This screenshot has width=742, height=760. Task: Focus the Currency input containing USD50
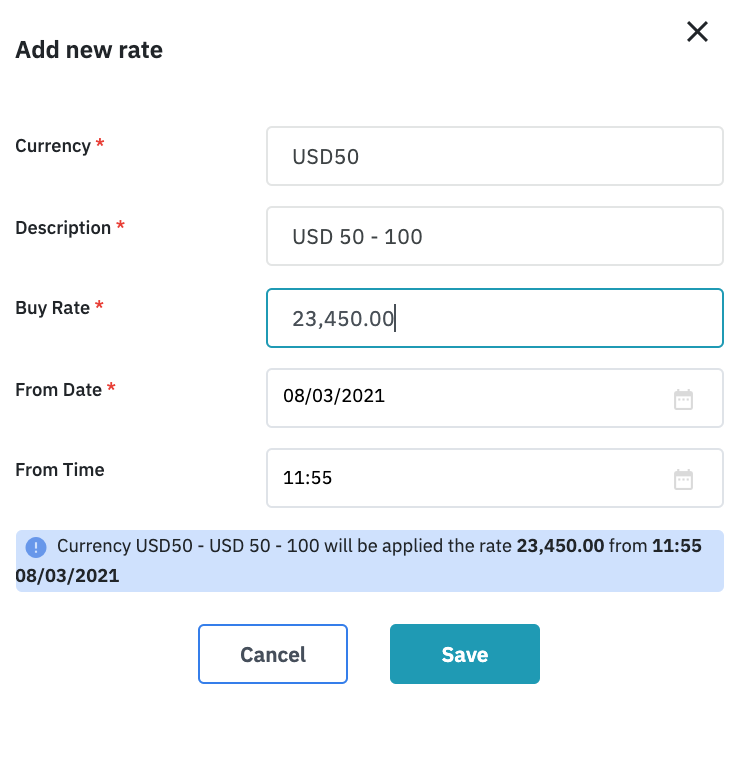coord(494,156)
